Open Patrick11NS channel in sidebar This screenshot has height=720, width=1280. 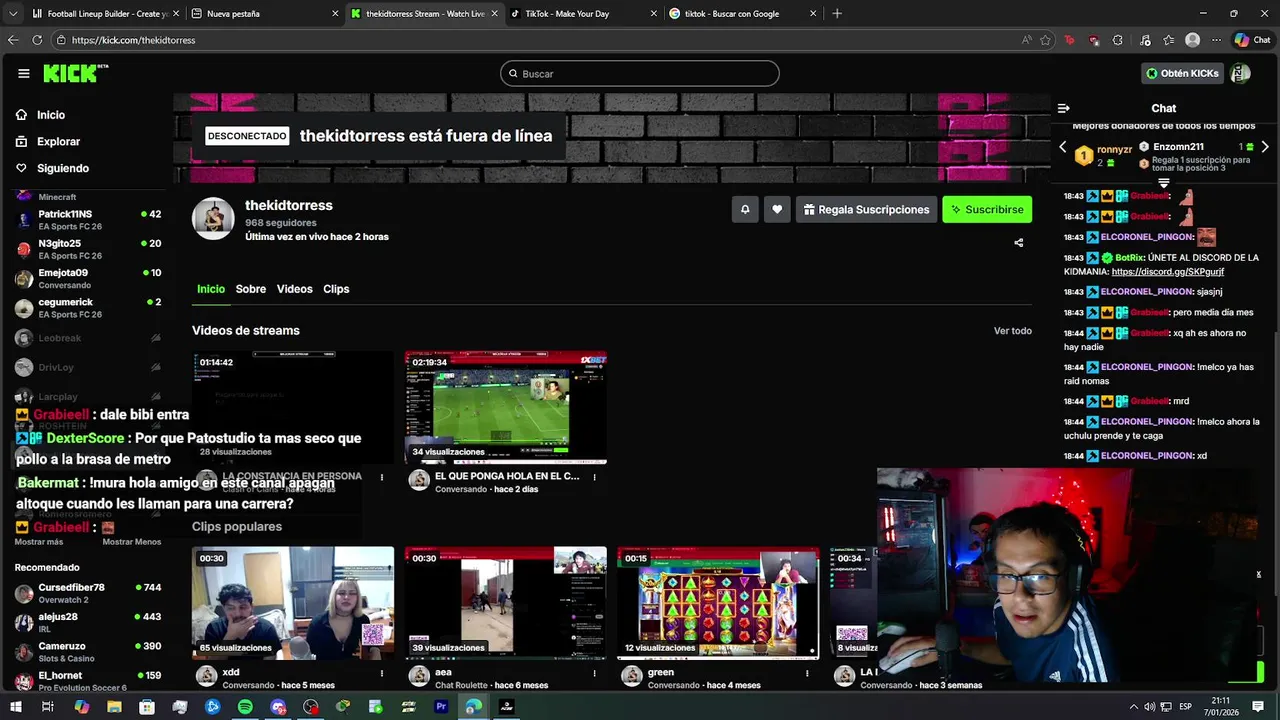(x=88, y=220)
